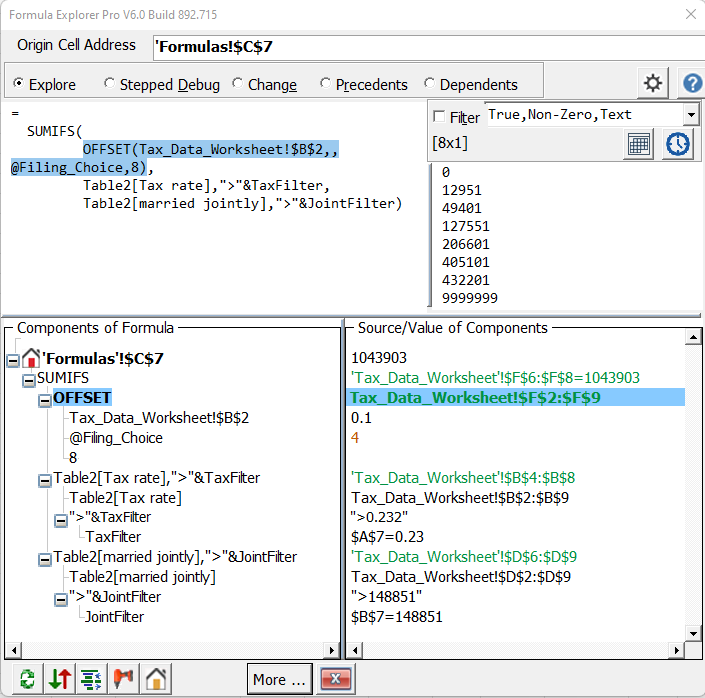Select the Dependents radio option
The image size is (705, 698).
[429, 83]
